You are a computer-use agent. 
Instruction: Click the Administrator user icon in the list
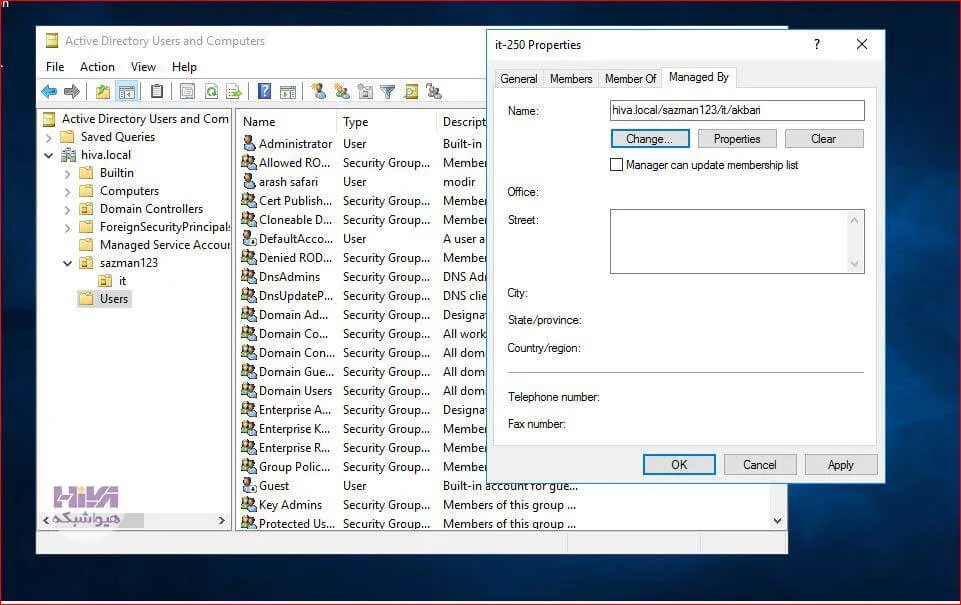click(249, 143)
